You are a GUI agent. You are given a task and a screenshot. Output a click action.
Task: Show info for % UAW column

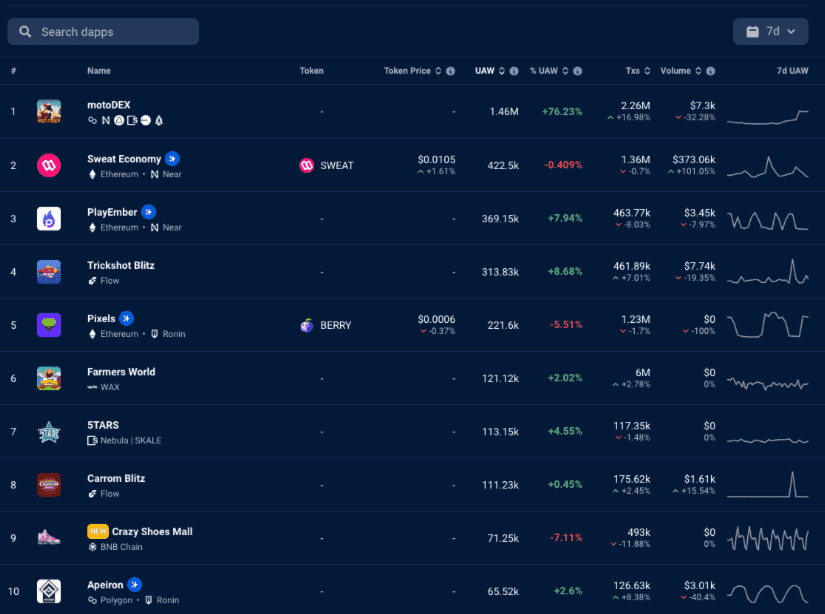point(578,71)
